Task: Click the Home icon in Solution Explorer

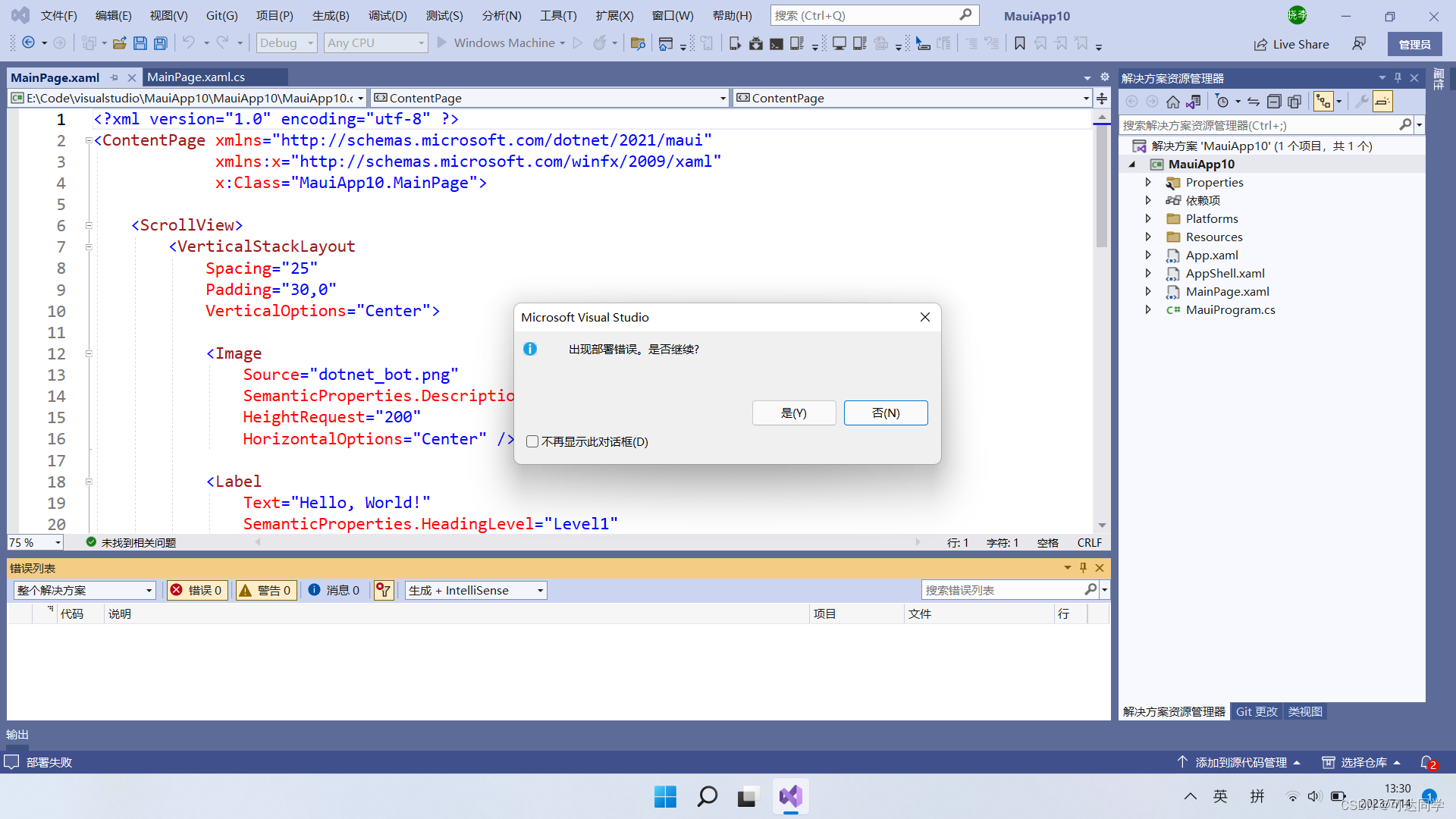Action: point(1173,102)
